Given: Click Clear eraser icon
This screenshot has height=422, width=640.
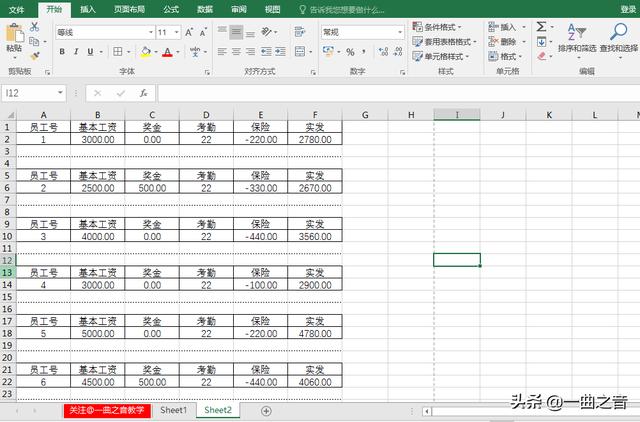Looking at the screenshot, I should pyautogui.click(x=542, y=56).
